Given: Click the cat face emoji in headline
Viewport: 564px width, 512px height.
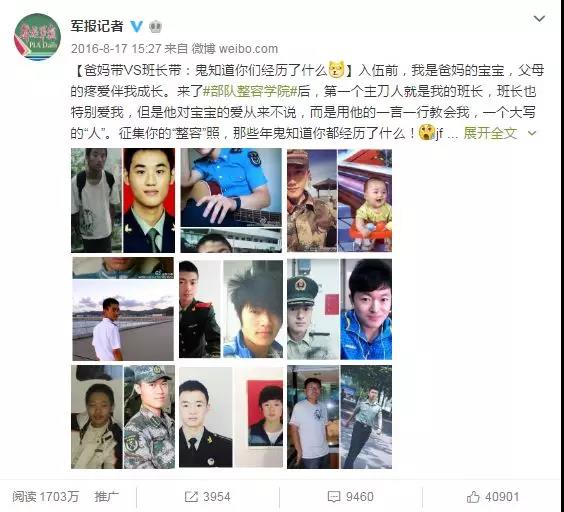Looking at the screenshot, I should click(337, 69).
